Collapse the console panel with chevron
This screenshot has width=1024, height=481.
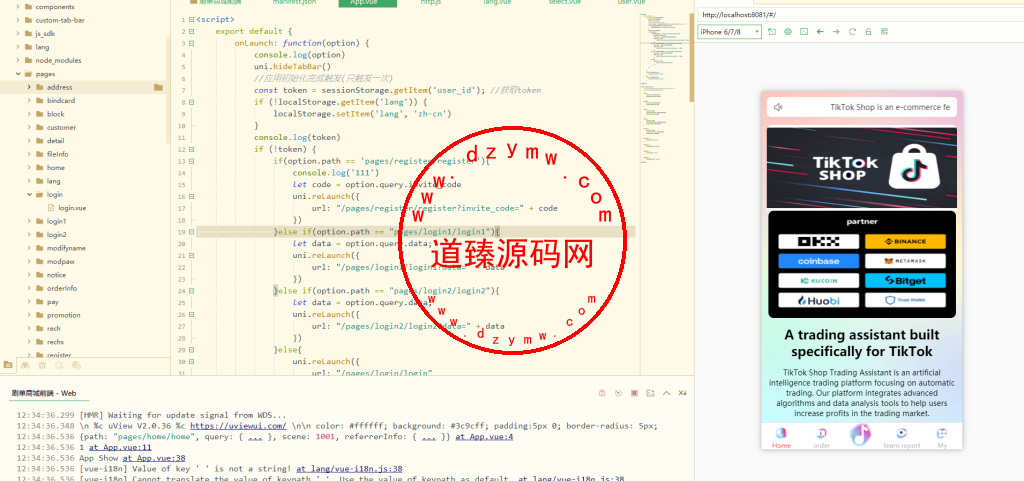tap(667, 393)
